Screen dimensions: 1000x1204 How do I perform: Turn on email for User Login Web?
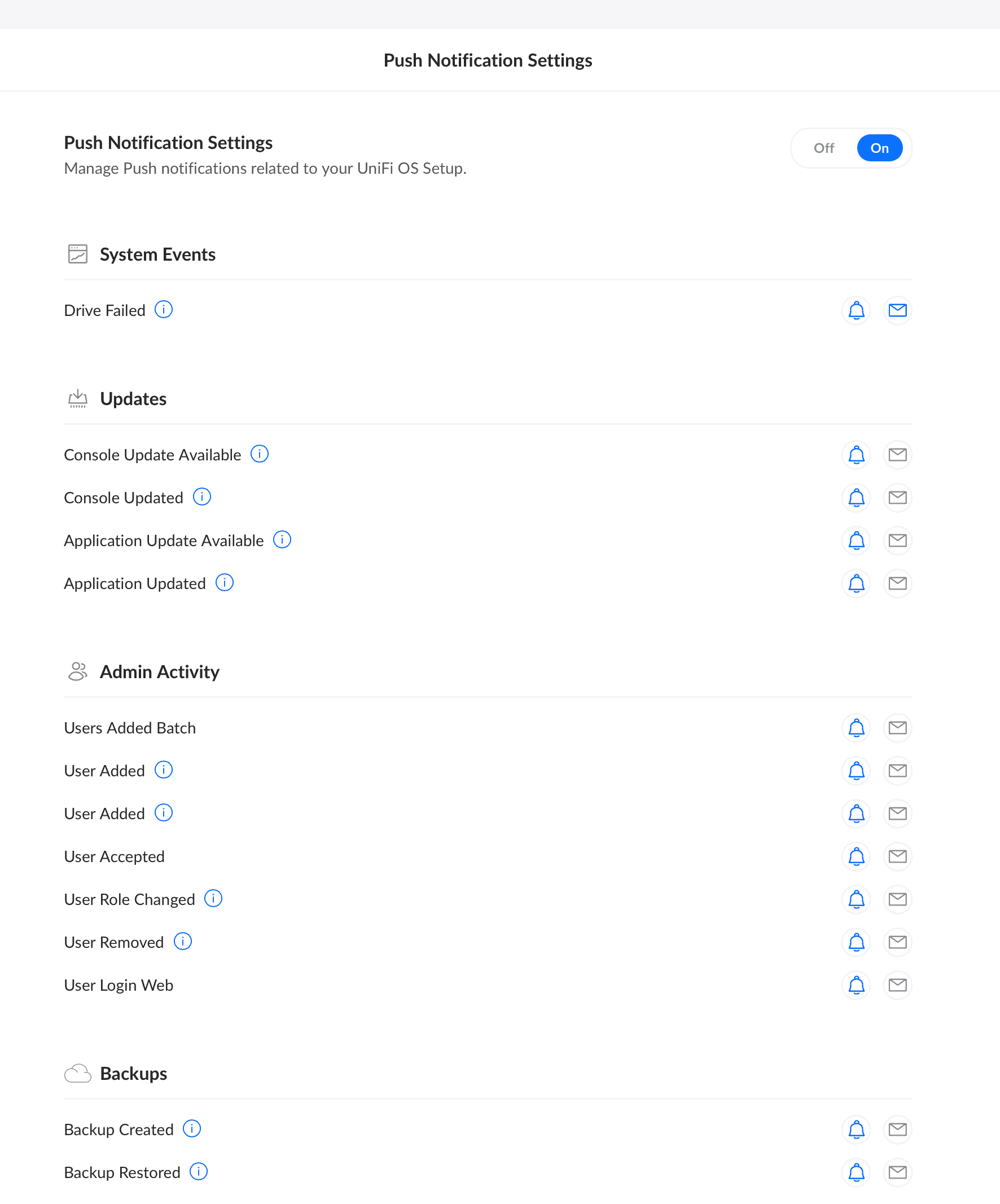coord(897,985)
